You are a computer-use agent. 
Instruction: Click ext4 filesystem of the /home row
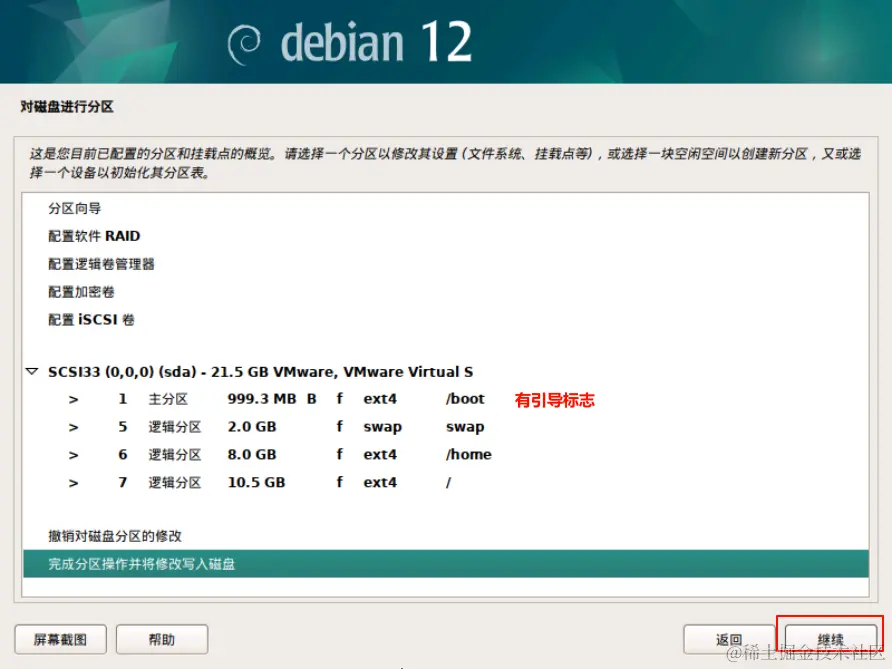pyautogui.click(x=380, y=455)
